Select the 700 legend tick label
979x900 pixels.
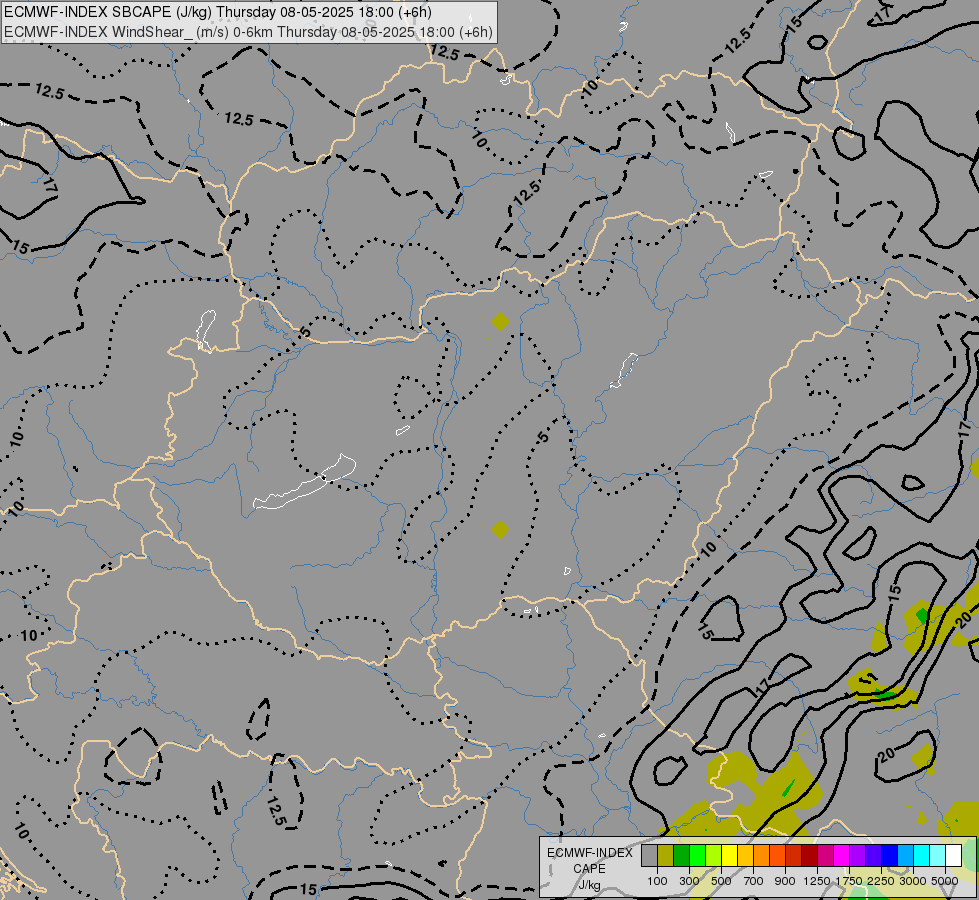754,881
